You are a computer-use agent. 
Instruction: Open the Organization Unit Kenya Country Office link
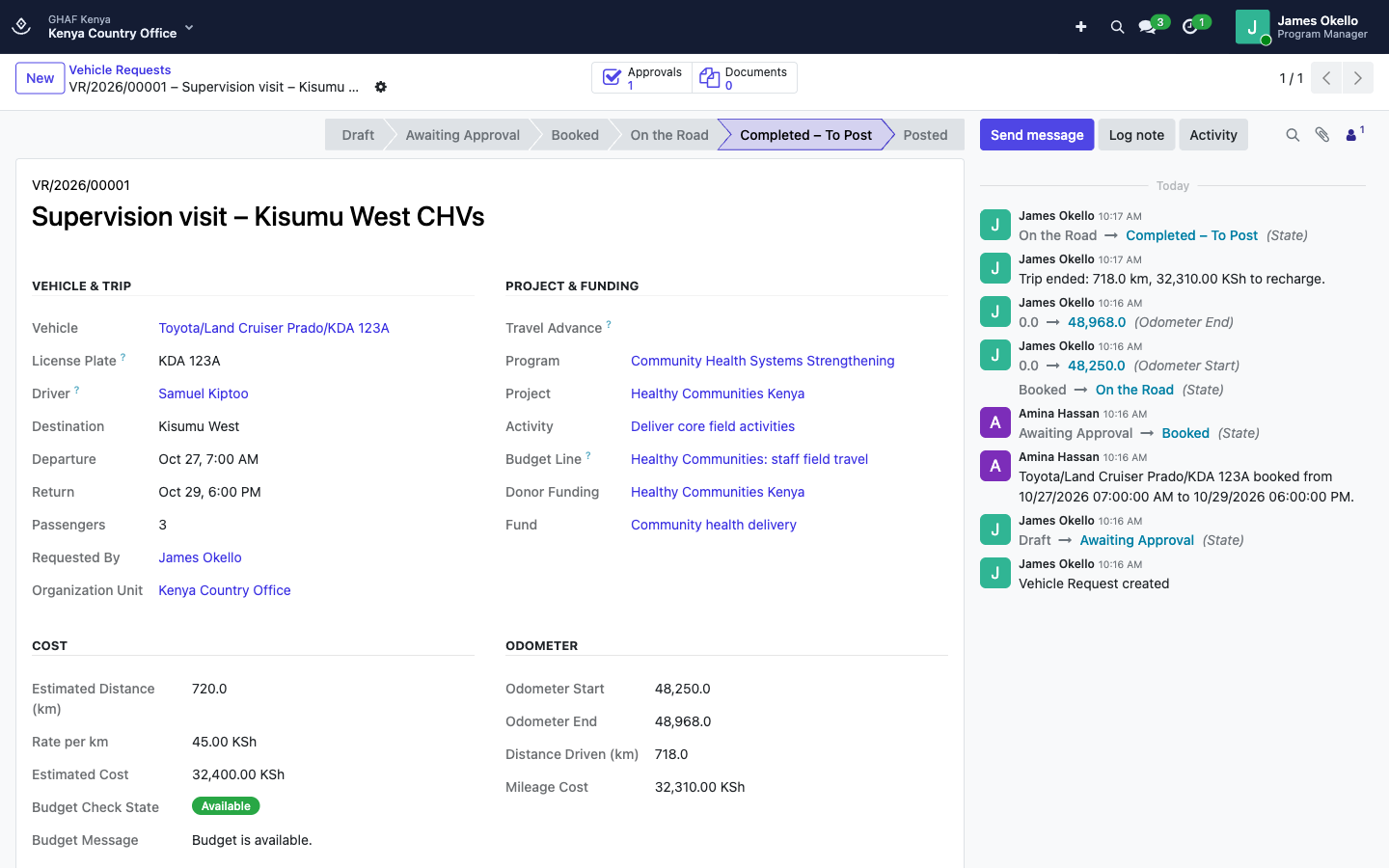tap(225, 590)
